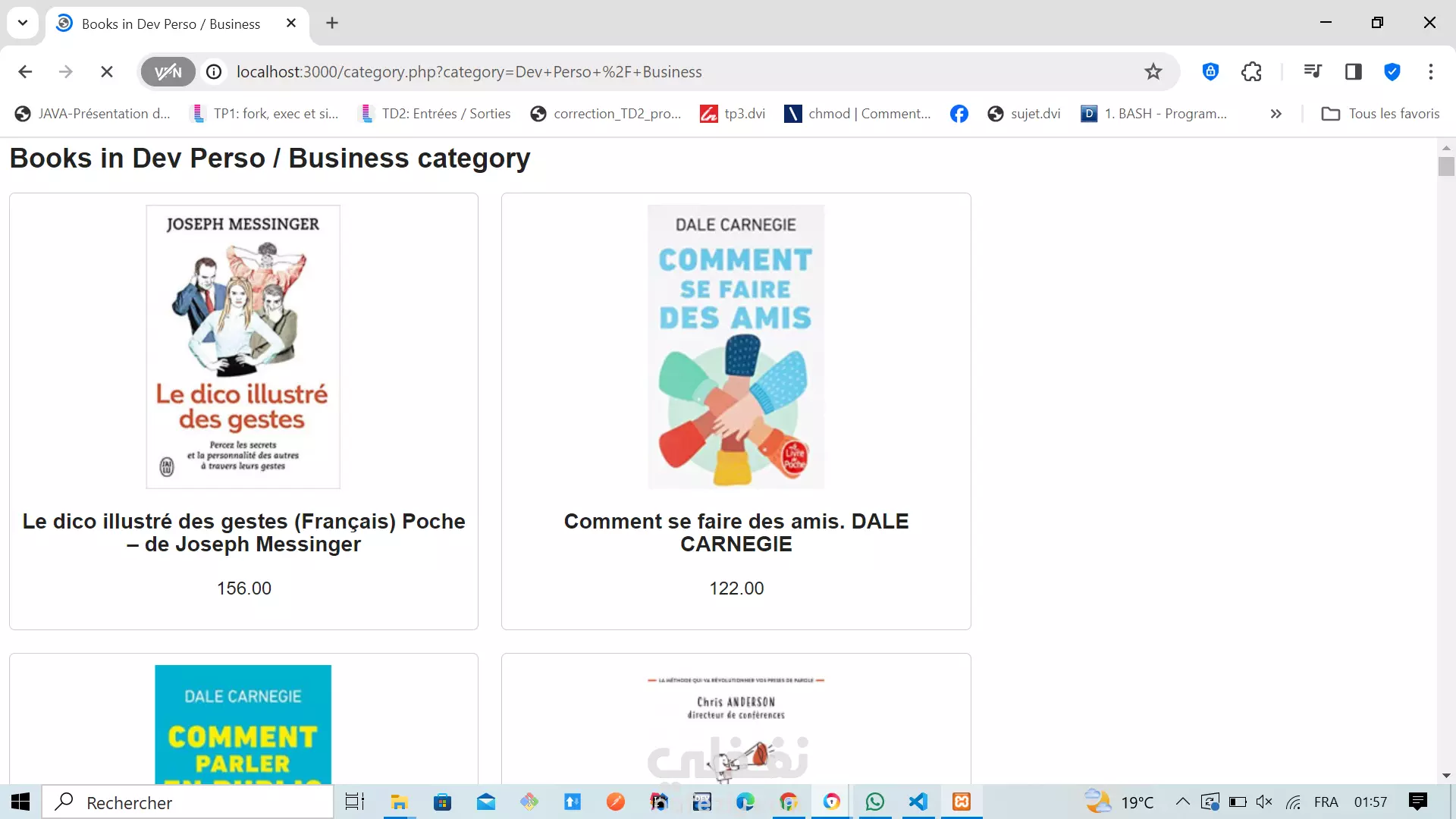
Task: Click the Chris Anderson book cover
Action: click(736, 724)
